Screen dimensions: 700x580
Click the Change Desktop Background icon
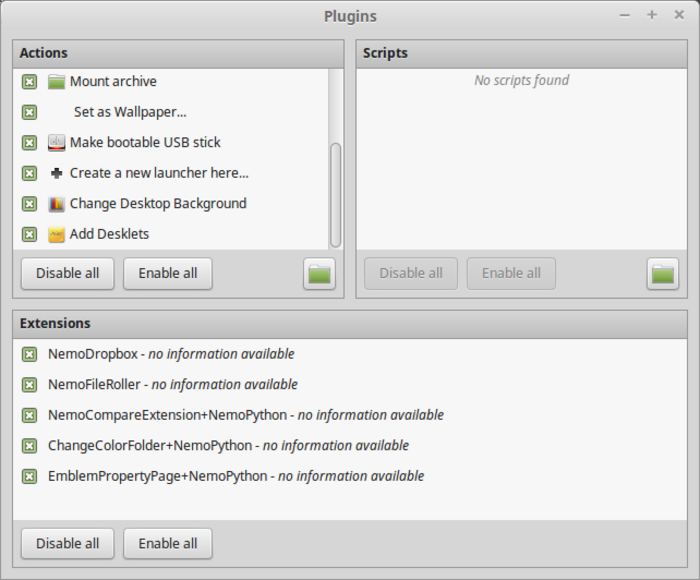pos(56,204)
